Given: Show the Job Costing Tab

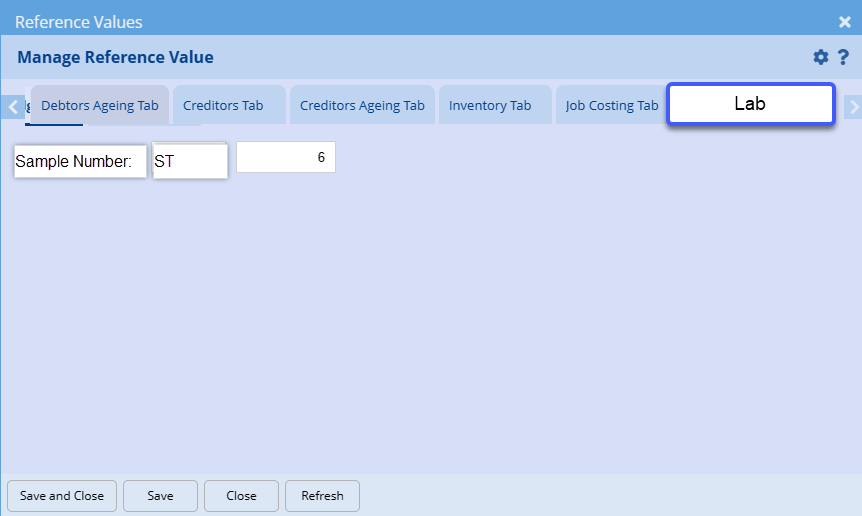Looking at the screenshot, I should (x=612, y=105).
